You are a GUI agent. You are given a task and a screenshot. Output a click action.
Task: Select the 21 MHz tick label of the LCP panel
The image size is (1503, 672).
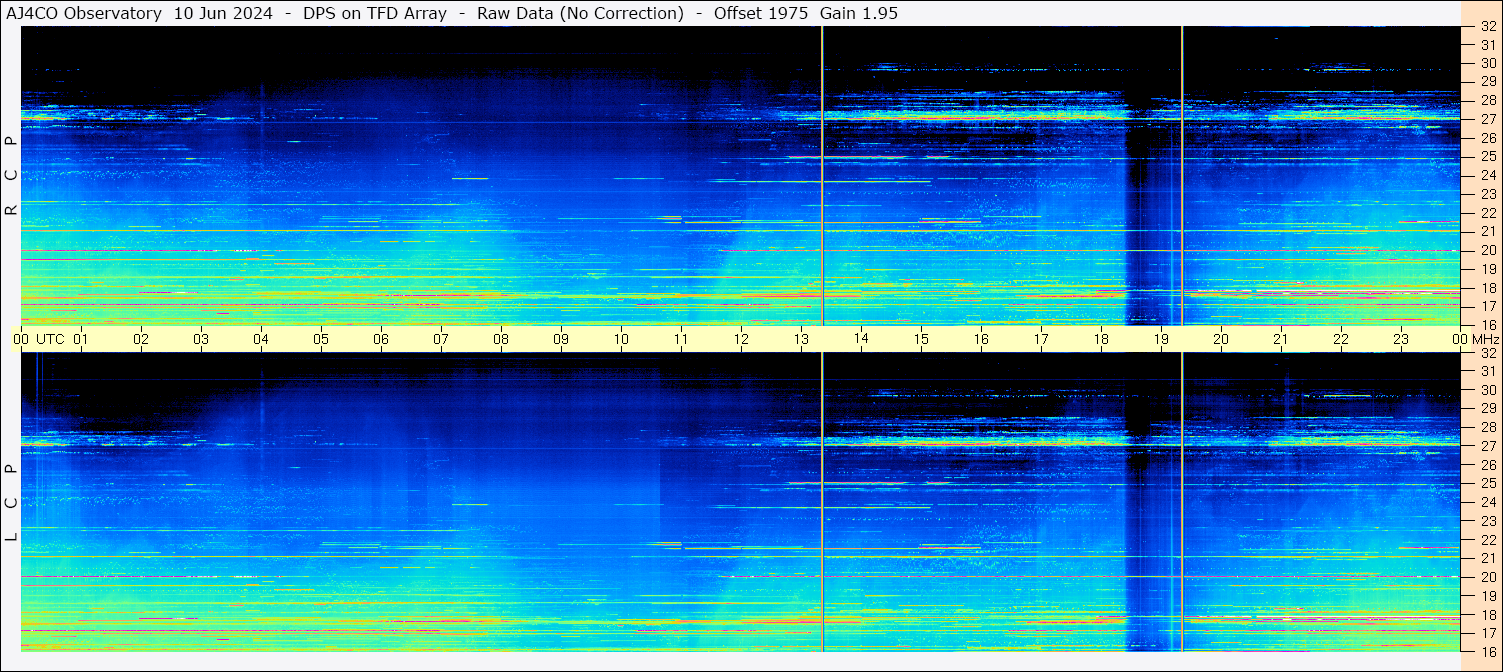click(1488, 558)
